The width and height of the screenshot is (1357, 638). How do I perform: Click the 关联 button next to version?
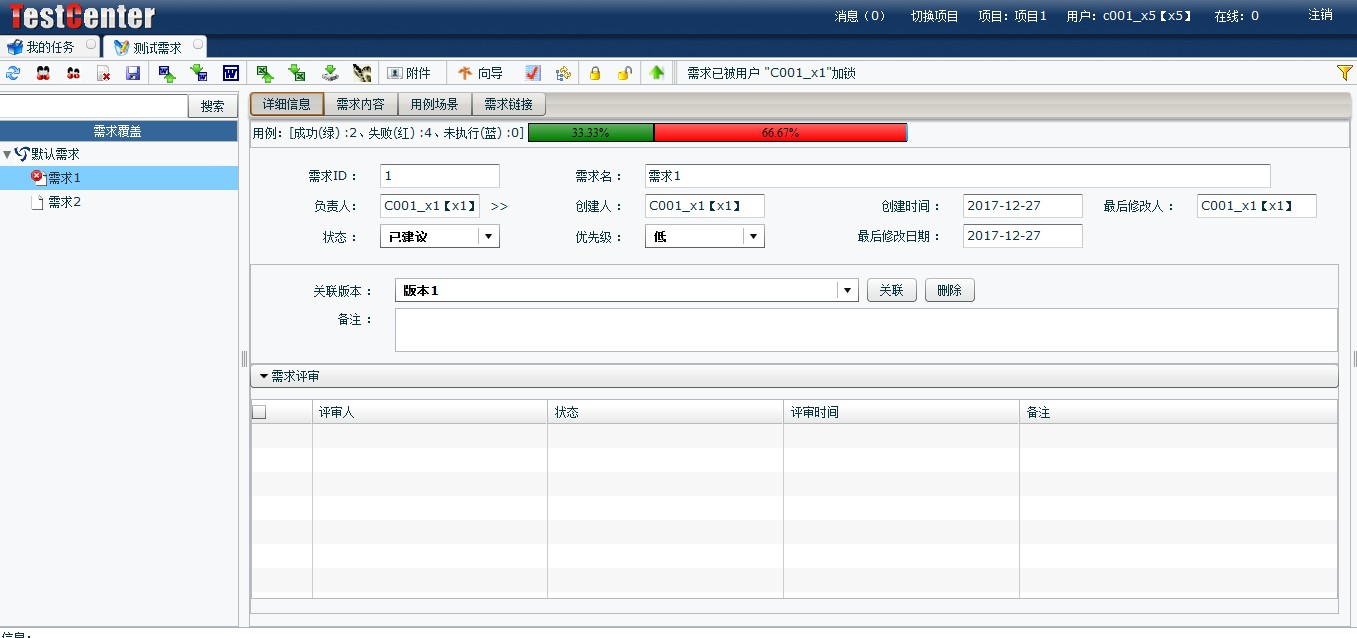pos(891,291)
